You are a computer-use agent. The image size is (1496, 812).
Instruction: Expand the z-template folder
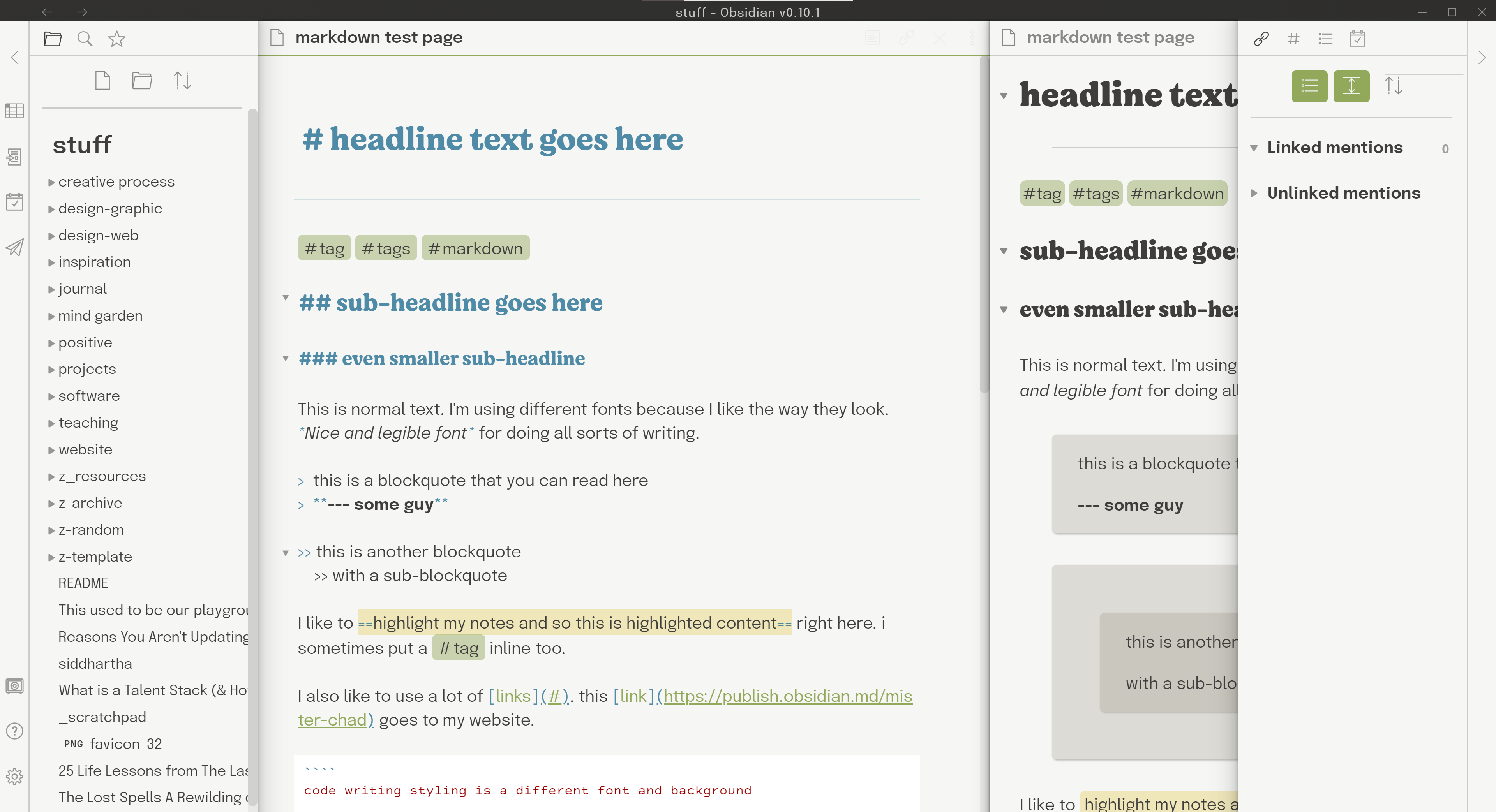(x=51, y=557)
